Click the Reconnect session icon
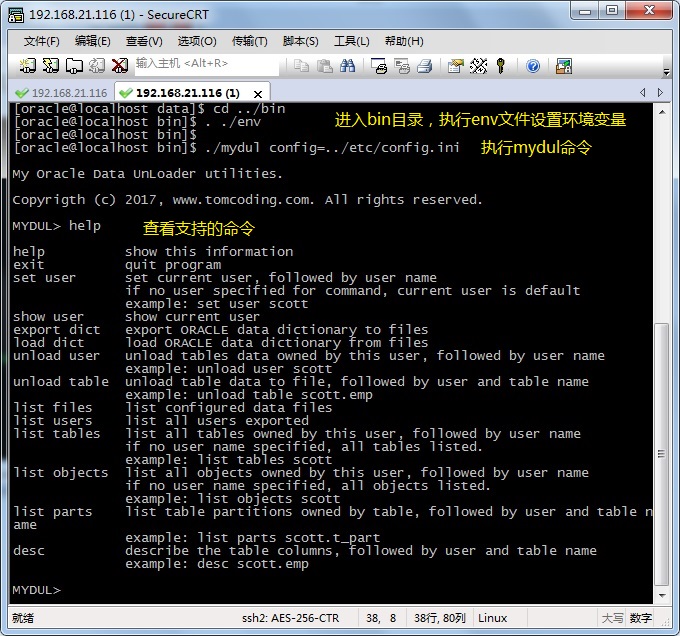Viewport: 680px width, 636px height. [97, 65]
